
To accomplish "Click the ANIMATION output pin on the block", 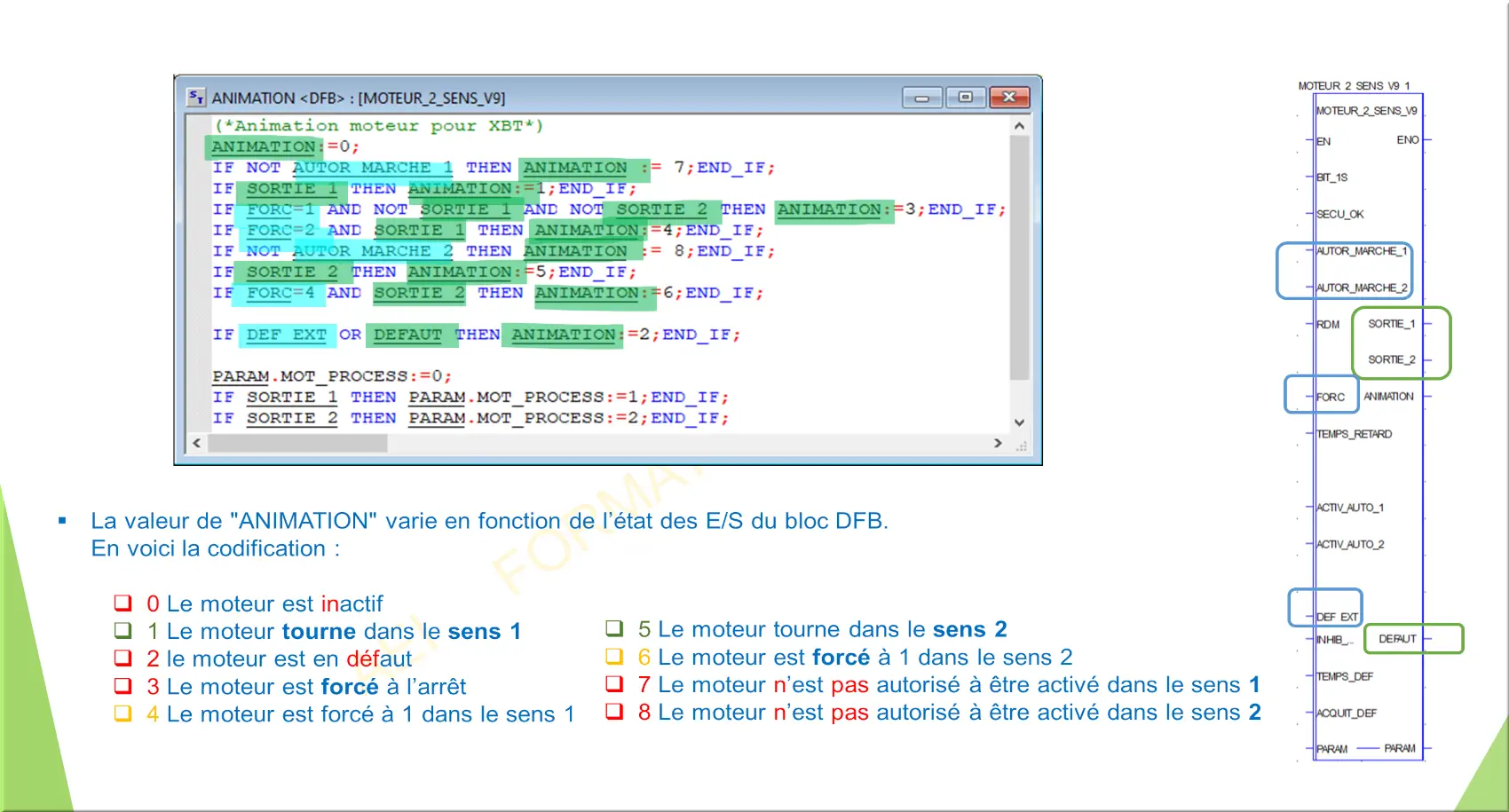I will click(1388, 397).
